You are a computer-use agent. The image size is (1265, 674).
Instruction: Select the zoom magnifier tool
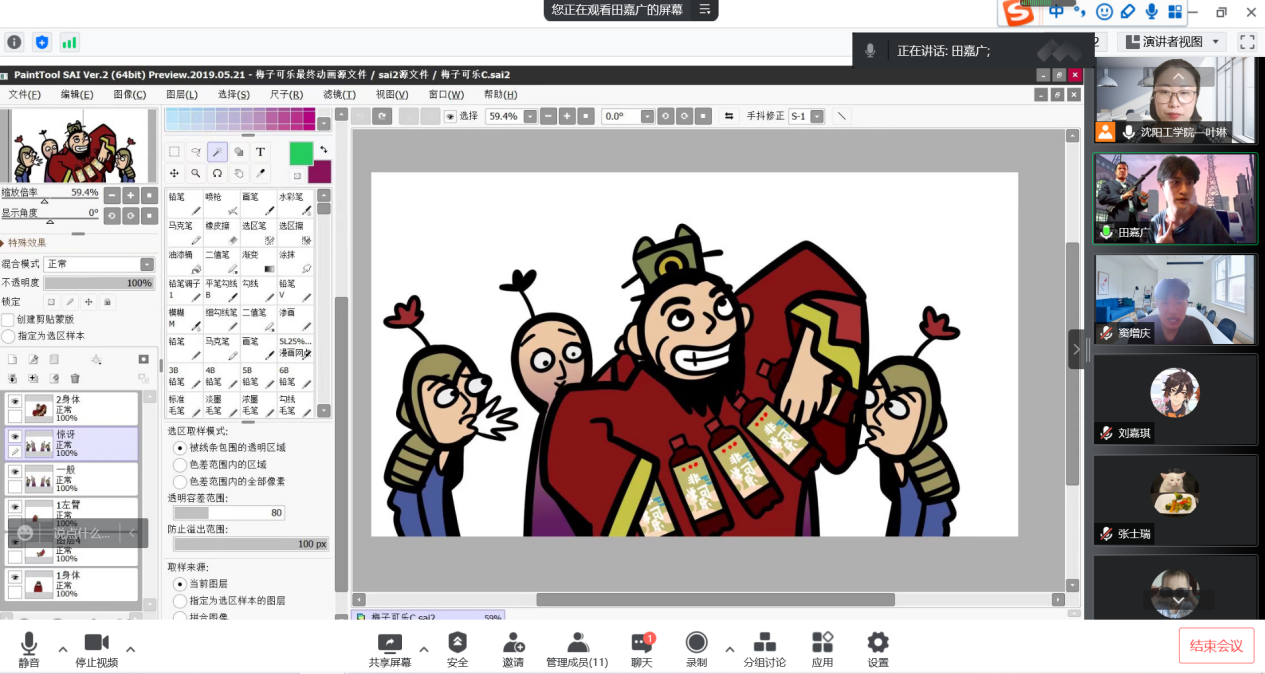click(196, 173)
